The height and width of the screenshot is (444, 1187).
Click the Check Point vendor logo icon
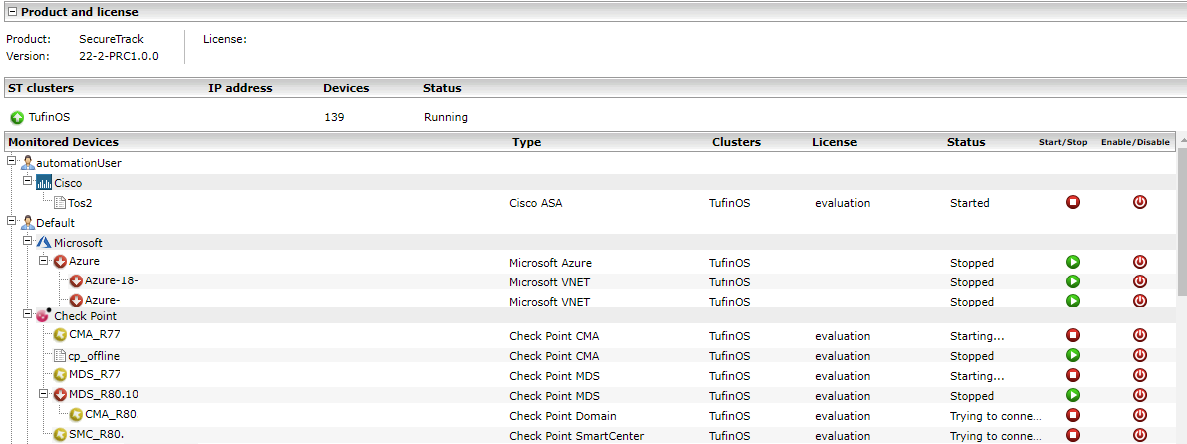(x=43, y=315)
